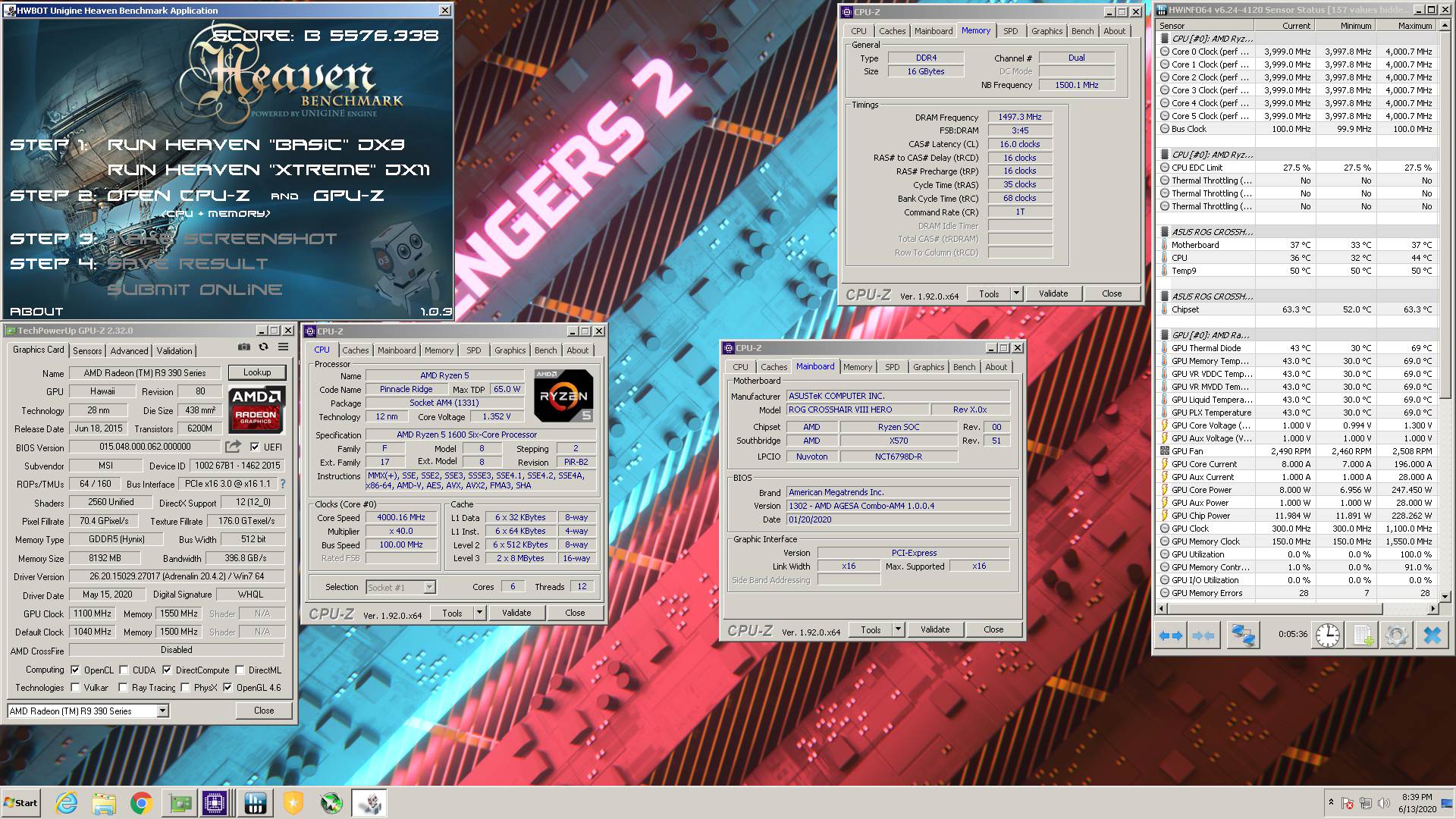
Task: Open Internet Explorer from taskbar
Action: (x=67, y=803)
